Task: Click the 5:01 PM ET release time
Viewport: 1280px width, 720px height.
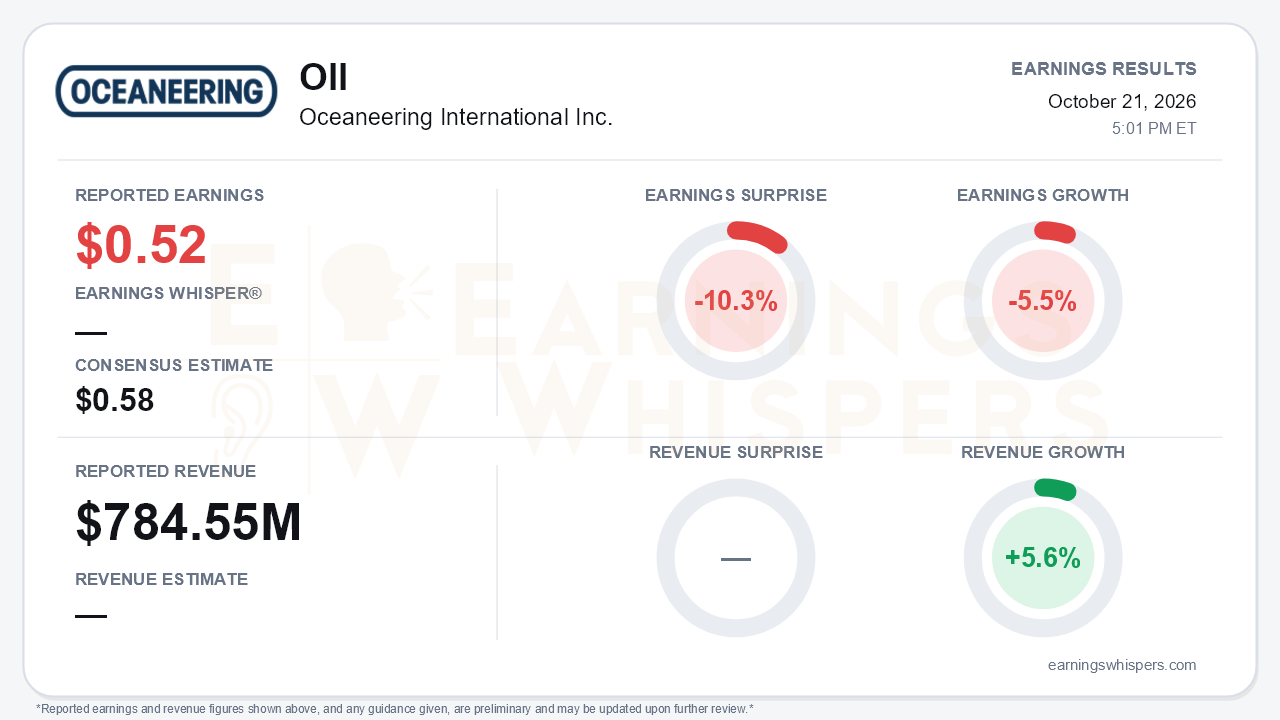Action: coord(1154,129)
